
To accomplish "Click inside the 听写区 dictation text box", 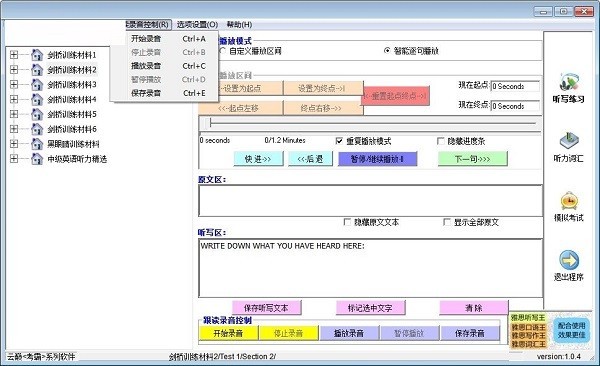I will 370,268.
